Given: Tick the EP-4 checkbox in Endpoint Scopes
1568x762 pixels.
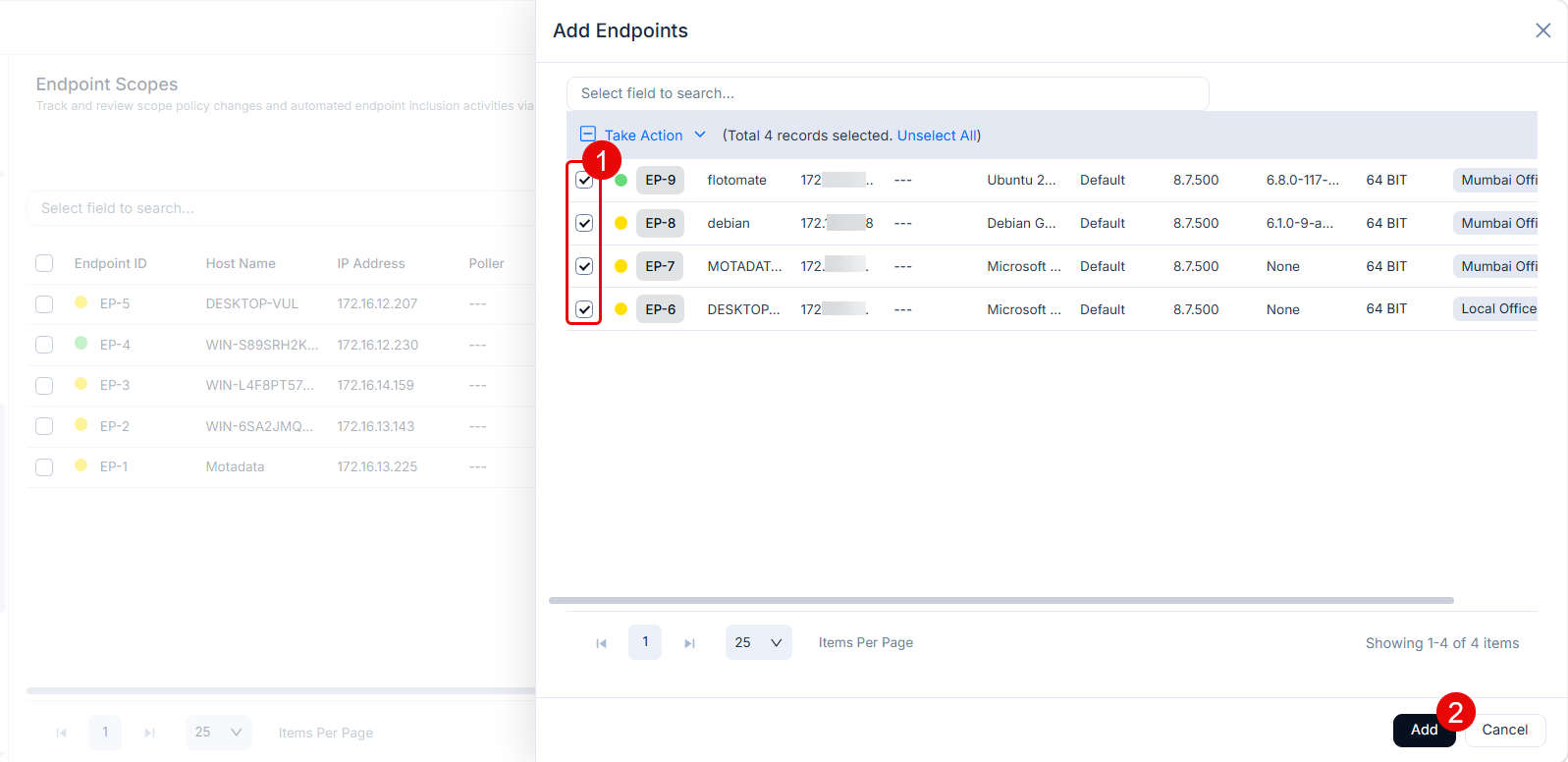Looking at the screenshot, I should tap(44, 345).
